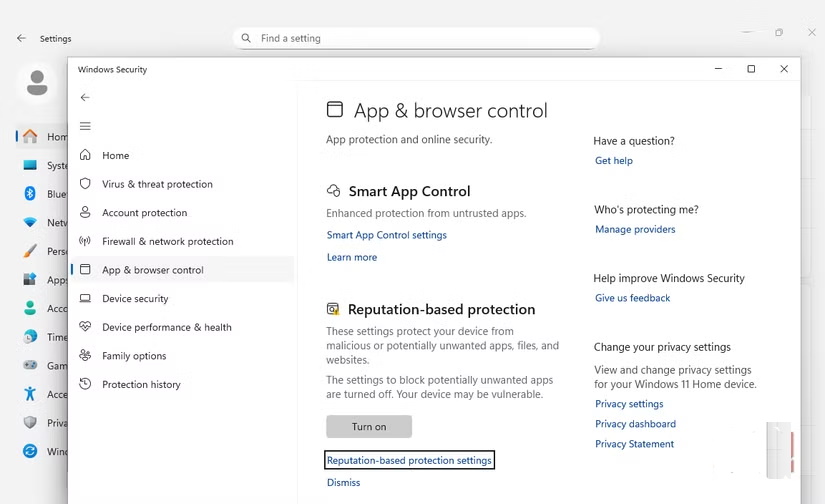
Task: Open Device security chip icon
Action: [x=85, y=299]
